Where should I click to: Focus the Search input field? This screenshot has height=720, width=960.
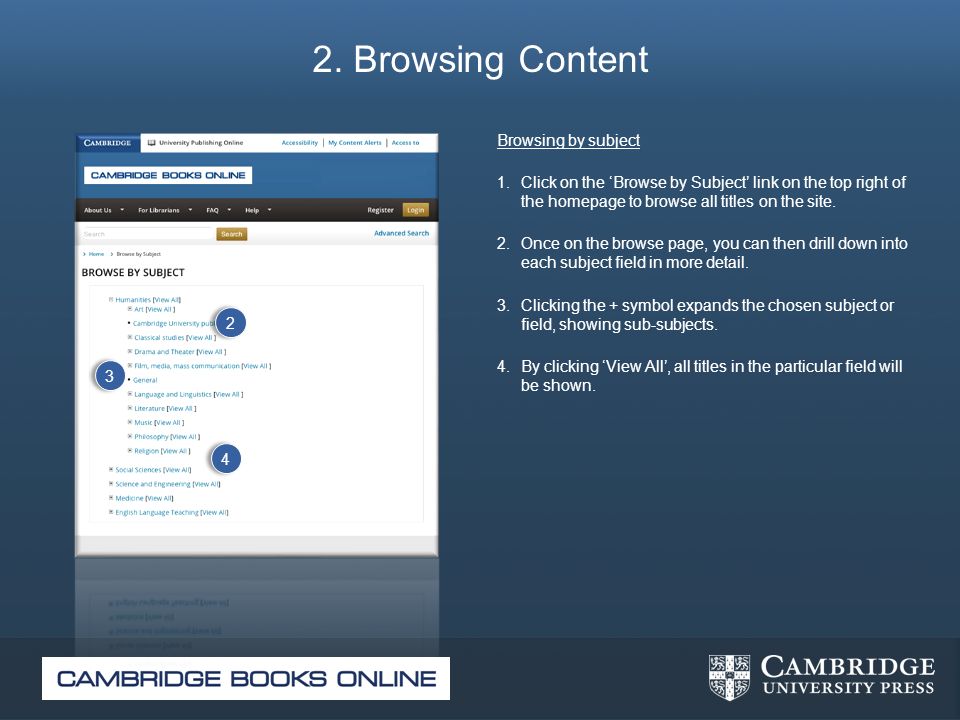coord(147,234)
